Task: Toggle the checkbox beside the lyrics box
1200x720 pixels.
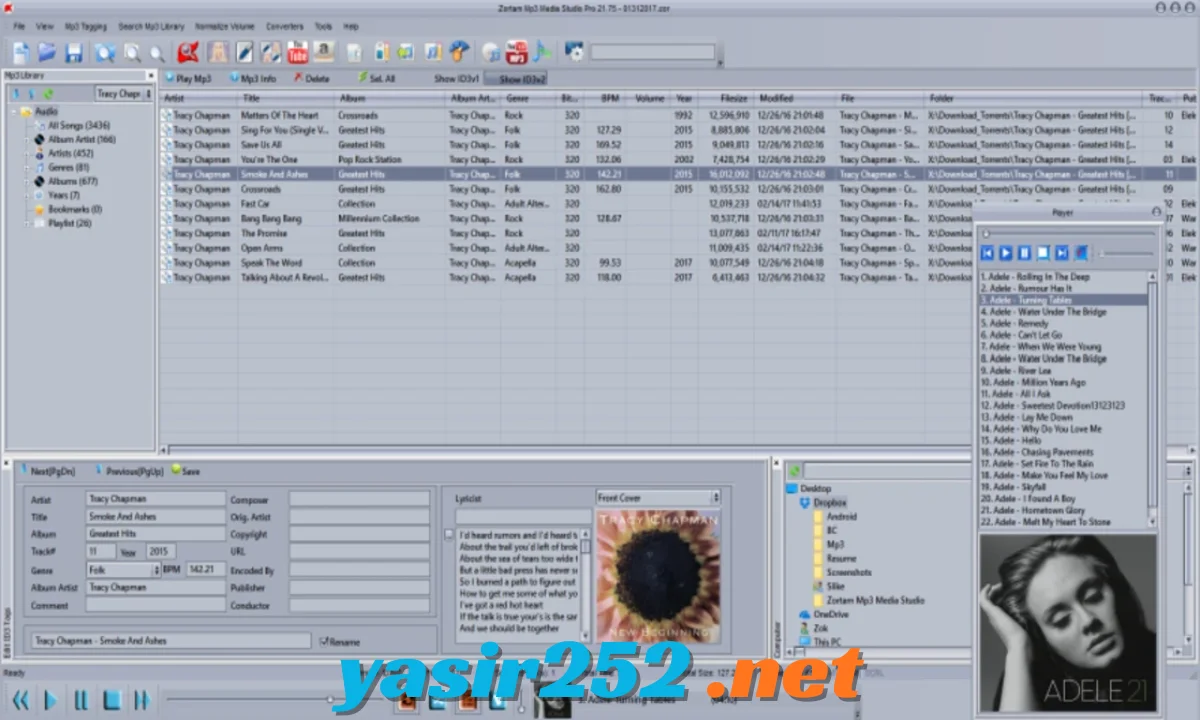Action: 449,534
